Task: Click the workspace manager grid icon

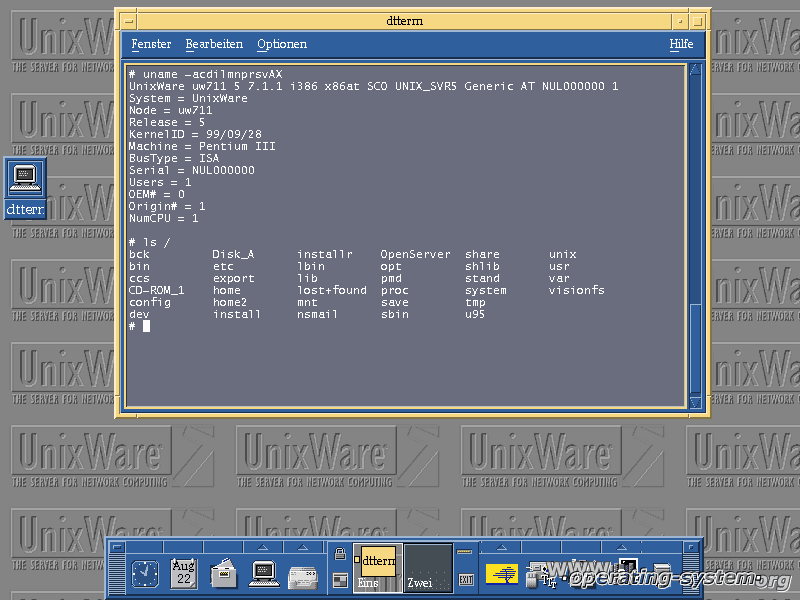Action: click(340, 580)
